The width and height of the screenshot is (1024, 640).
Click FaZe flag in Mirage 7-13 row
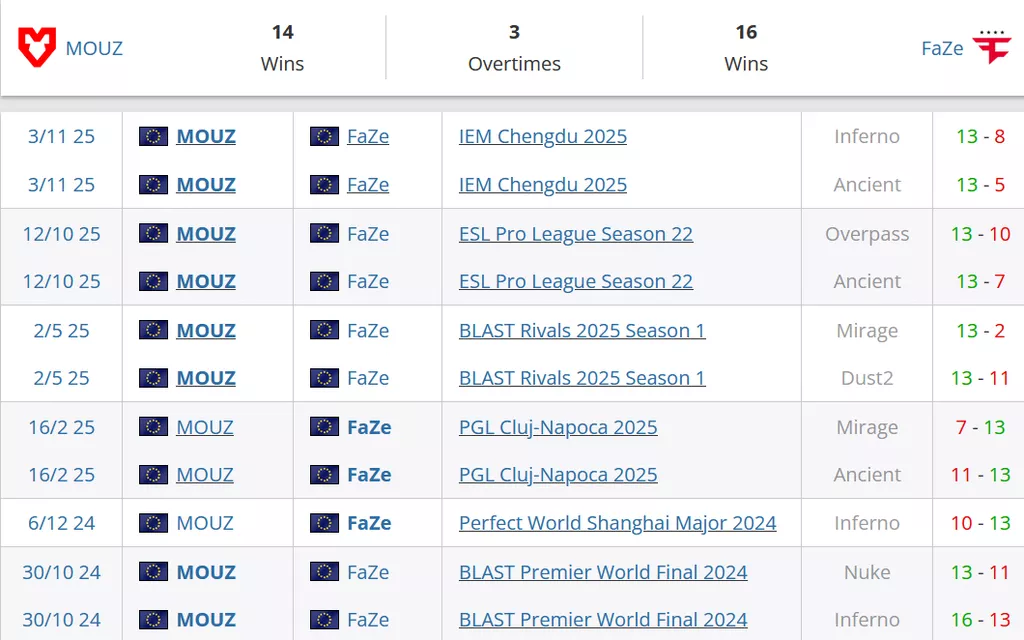tap(324, 427)
